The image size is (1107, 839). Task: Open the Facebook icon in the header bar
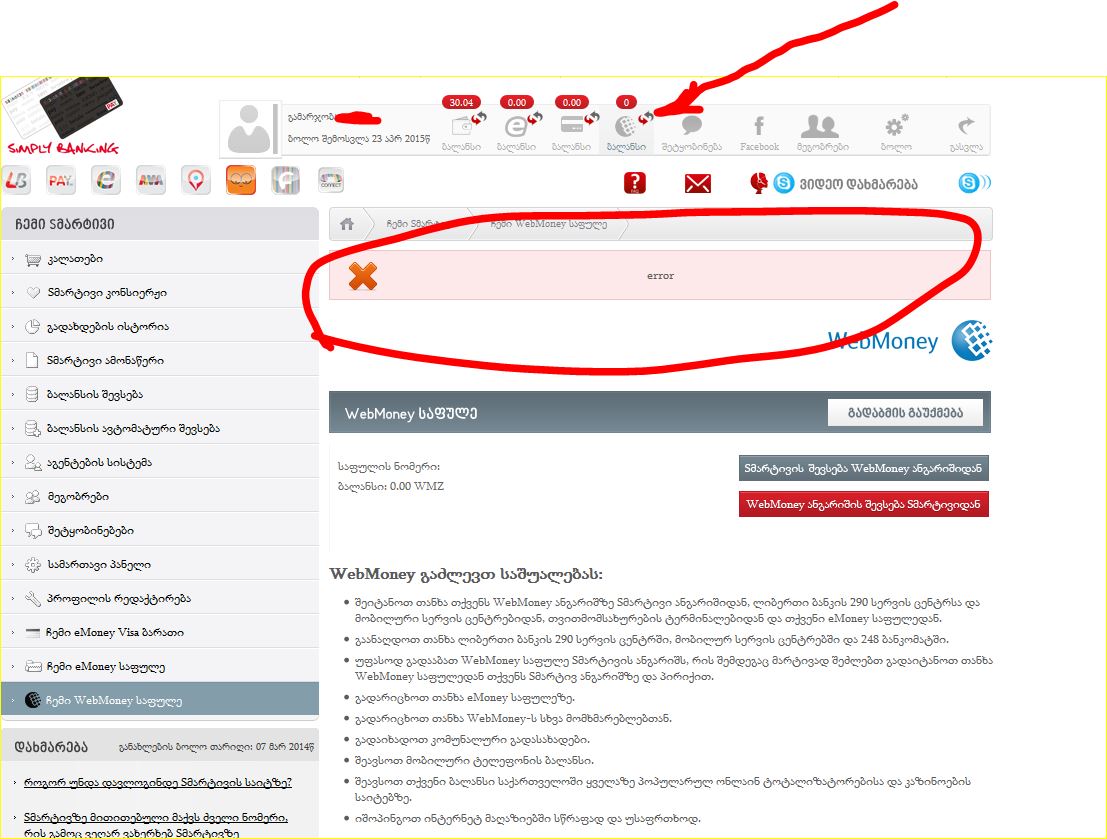coord(759,126)
